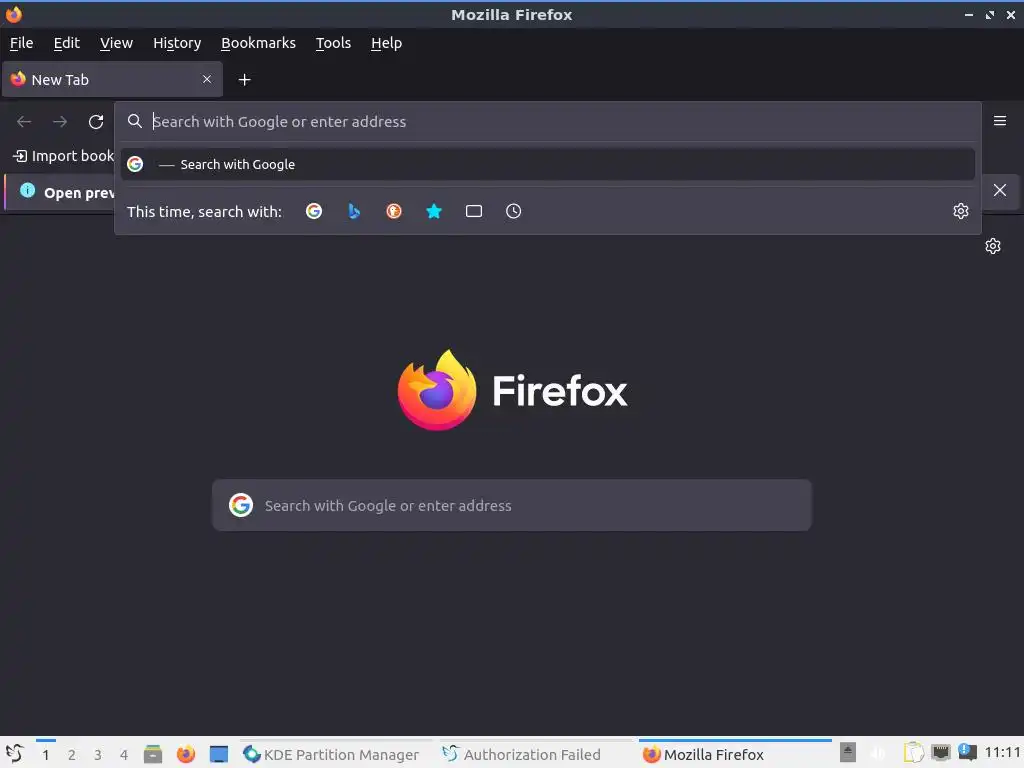Click the page search box
This screenshot has height=768, width=1024.
pos(512,505)
